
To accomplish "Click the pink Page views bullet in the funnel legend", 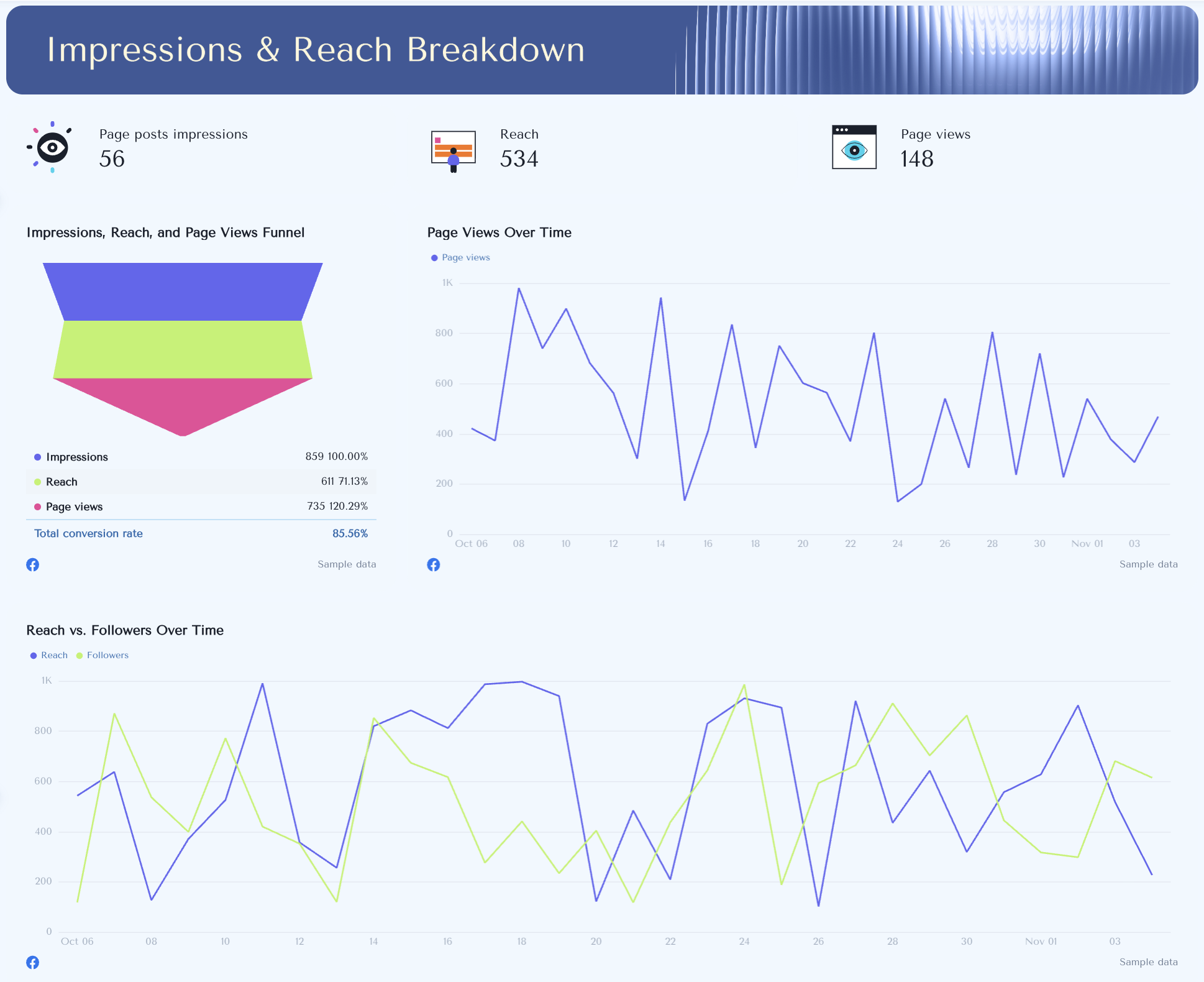I will [x=38, y=507].
